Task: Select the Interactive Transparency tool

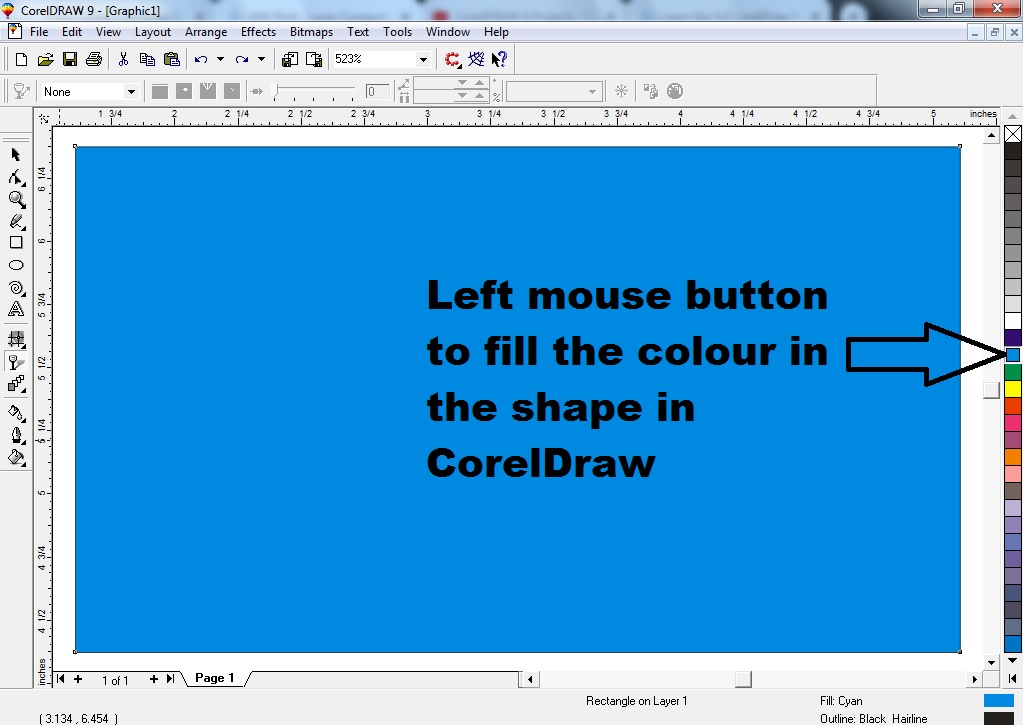Action: 16,362
